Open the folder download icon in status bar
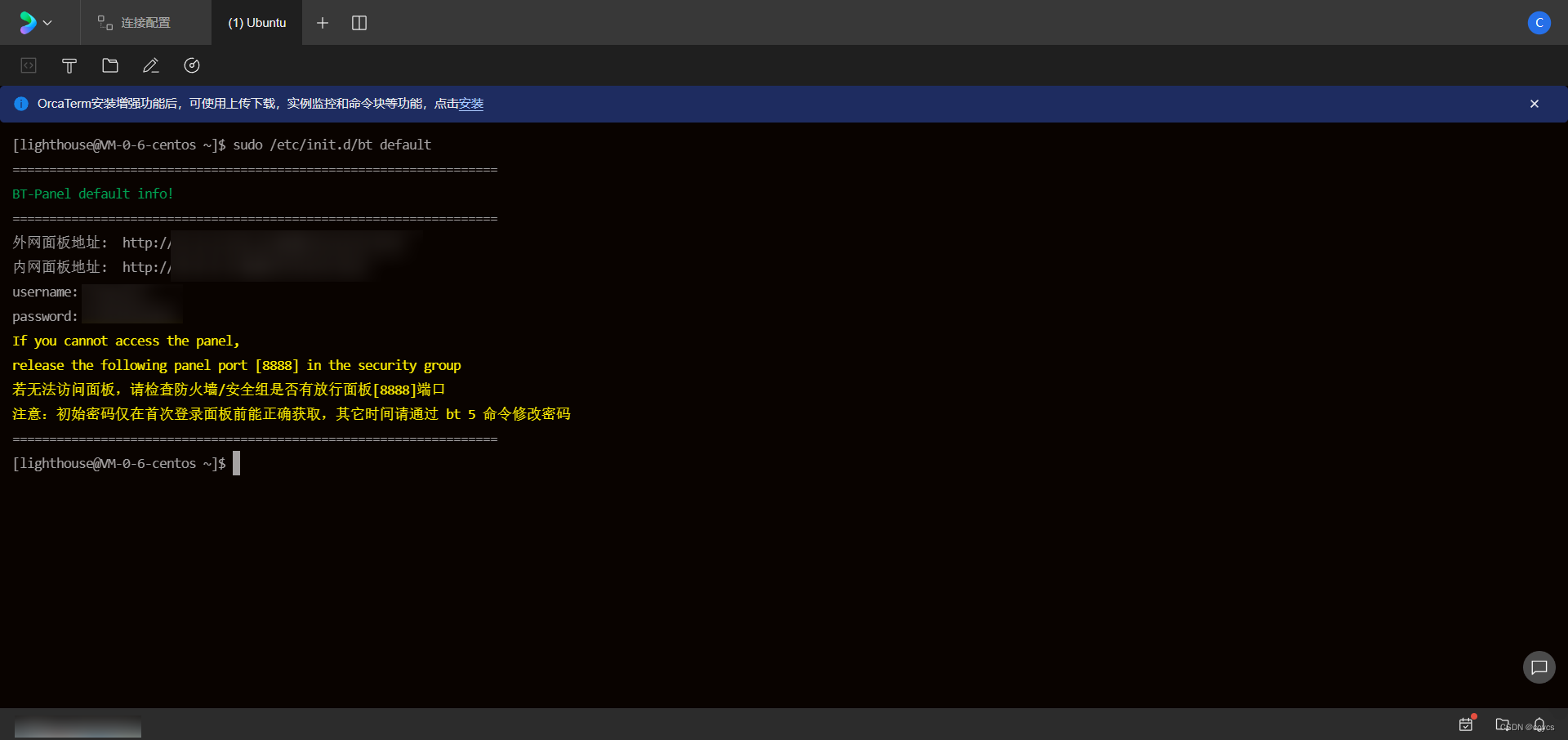1568x740 pixels. (x=1503, y=724)
